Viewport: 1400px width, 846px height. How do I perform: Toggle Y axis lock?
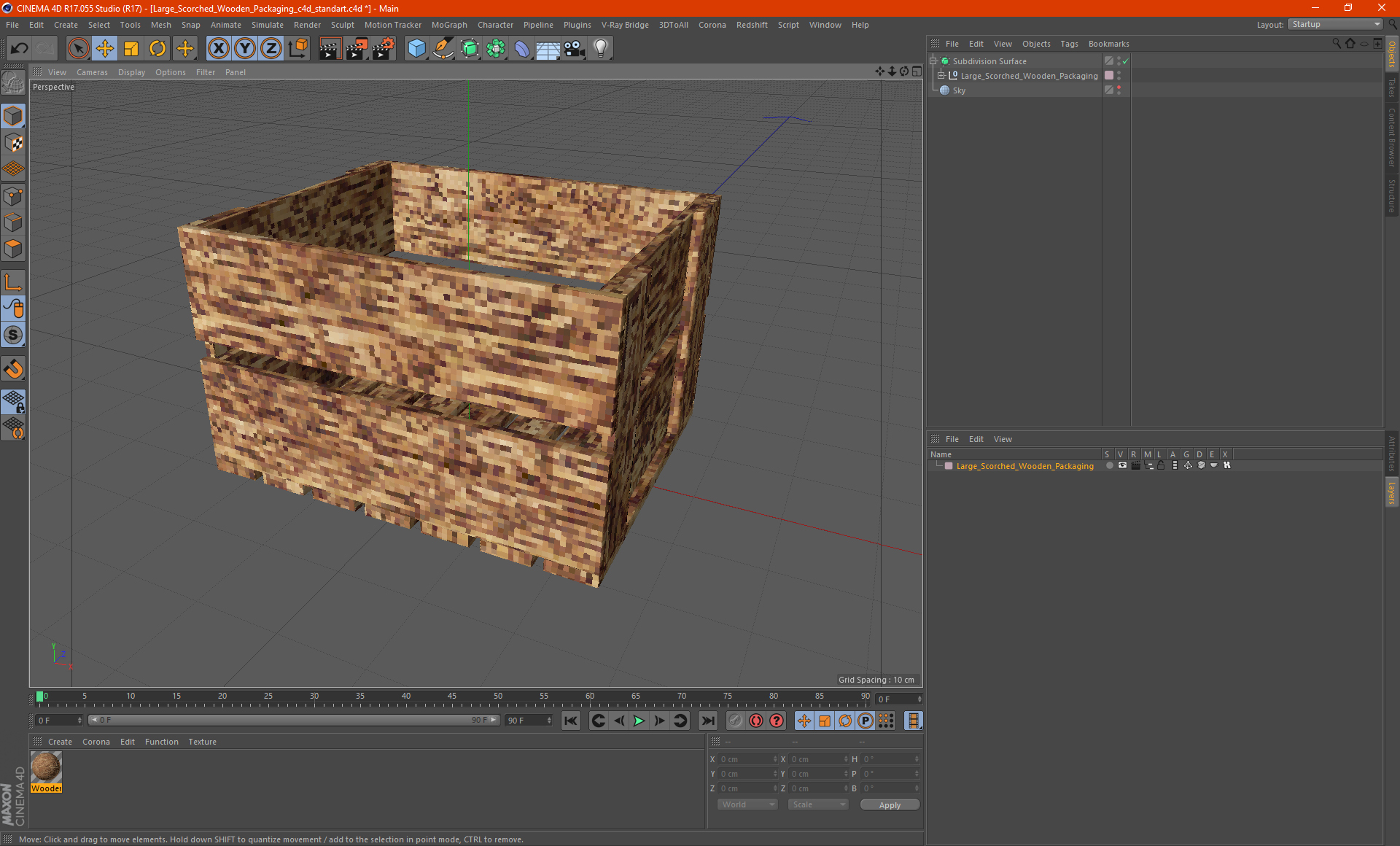pos(245,49)
